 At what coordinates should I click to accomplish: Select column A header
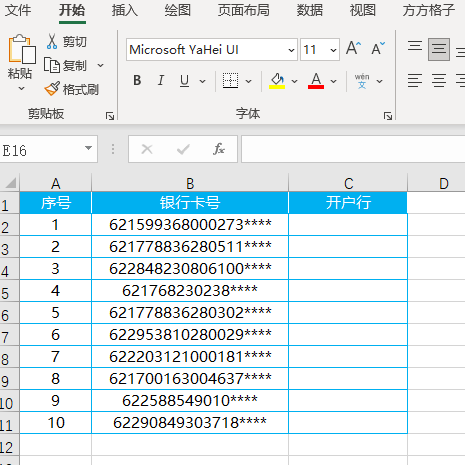pyautogui.click(x=56, y=183)
